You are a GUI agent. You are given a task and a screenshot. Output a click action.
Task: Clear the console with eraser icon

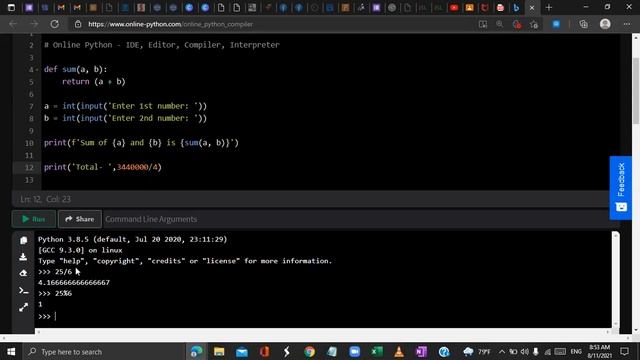click(x=23, y=273)
